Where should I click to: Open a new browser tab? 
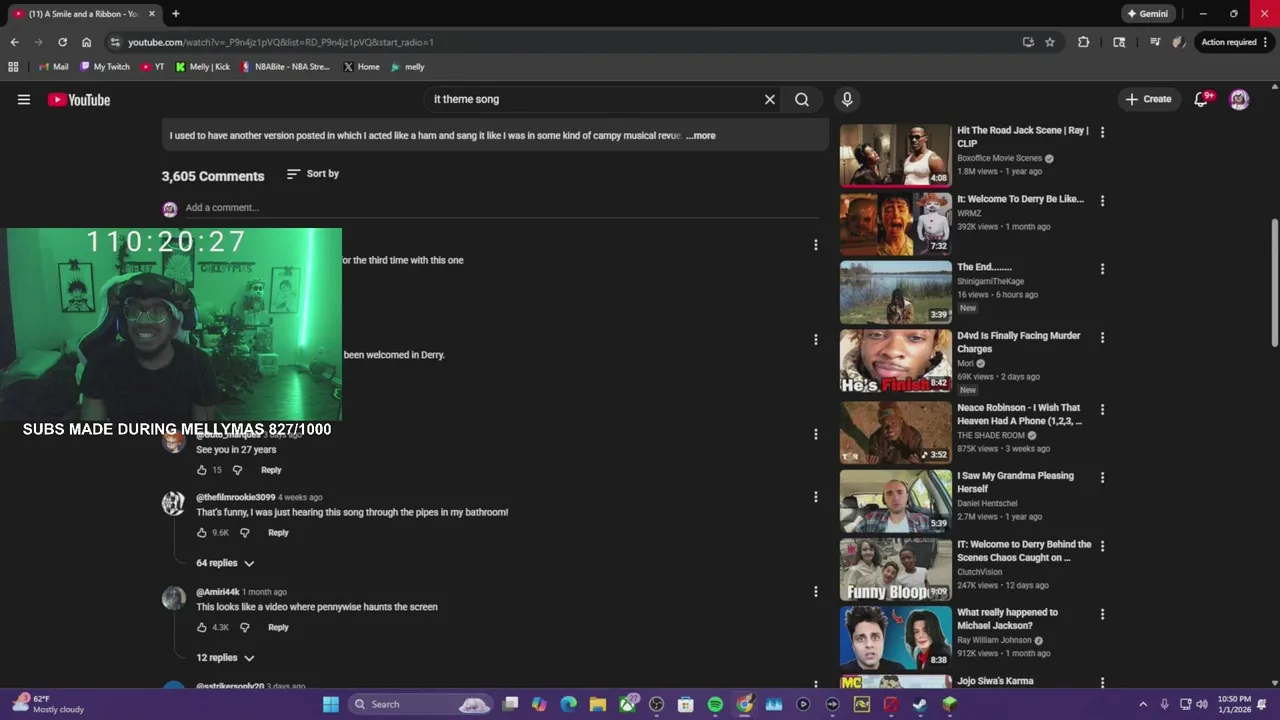[x=176, y=14]
